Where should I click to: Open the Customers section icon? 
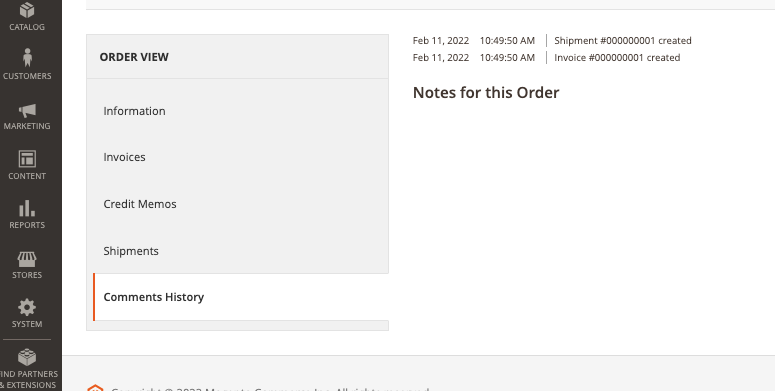[27, 57]
